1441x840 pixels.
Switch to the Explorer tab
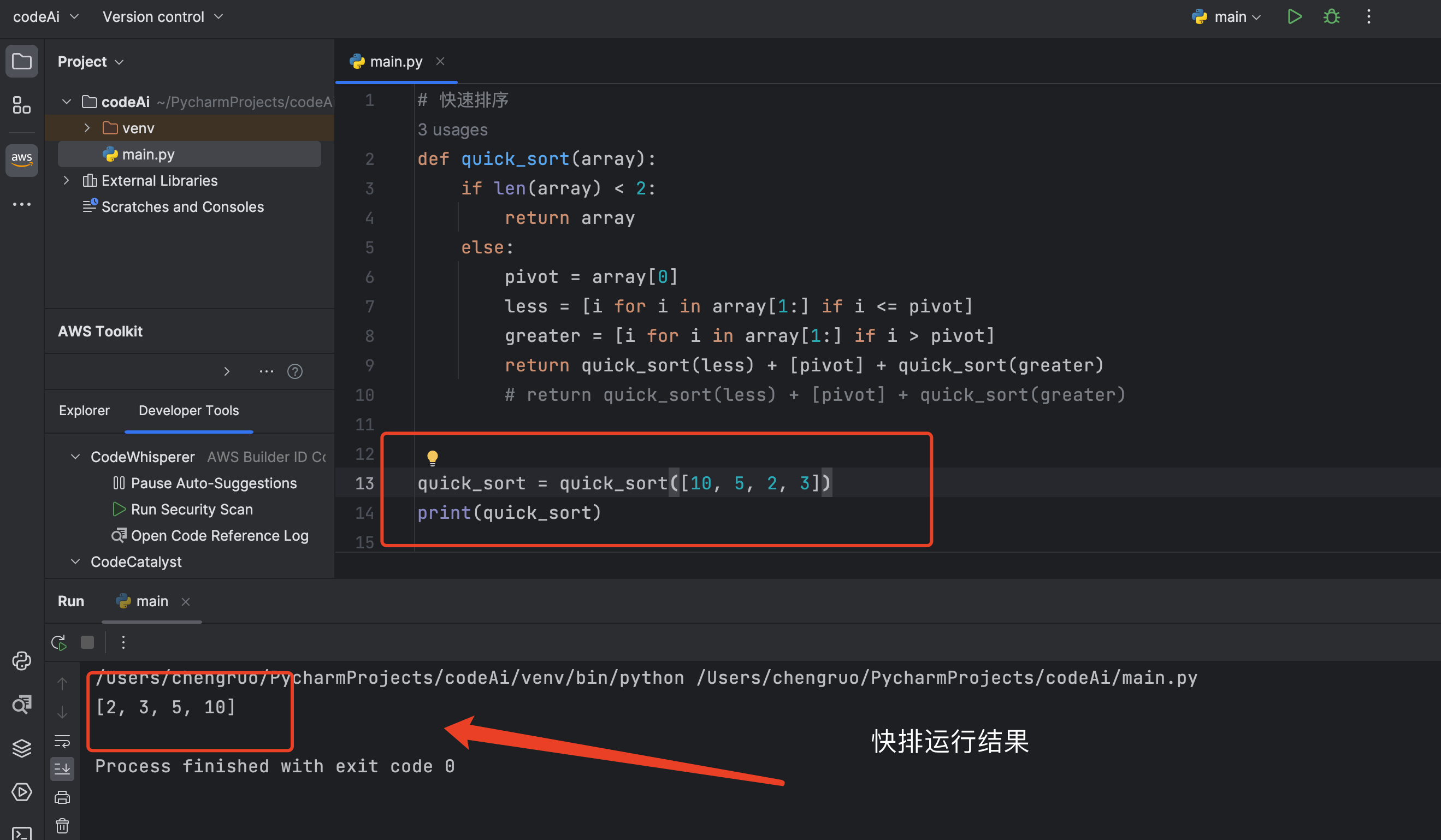(84, 411)
